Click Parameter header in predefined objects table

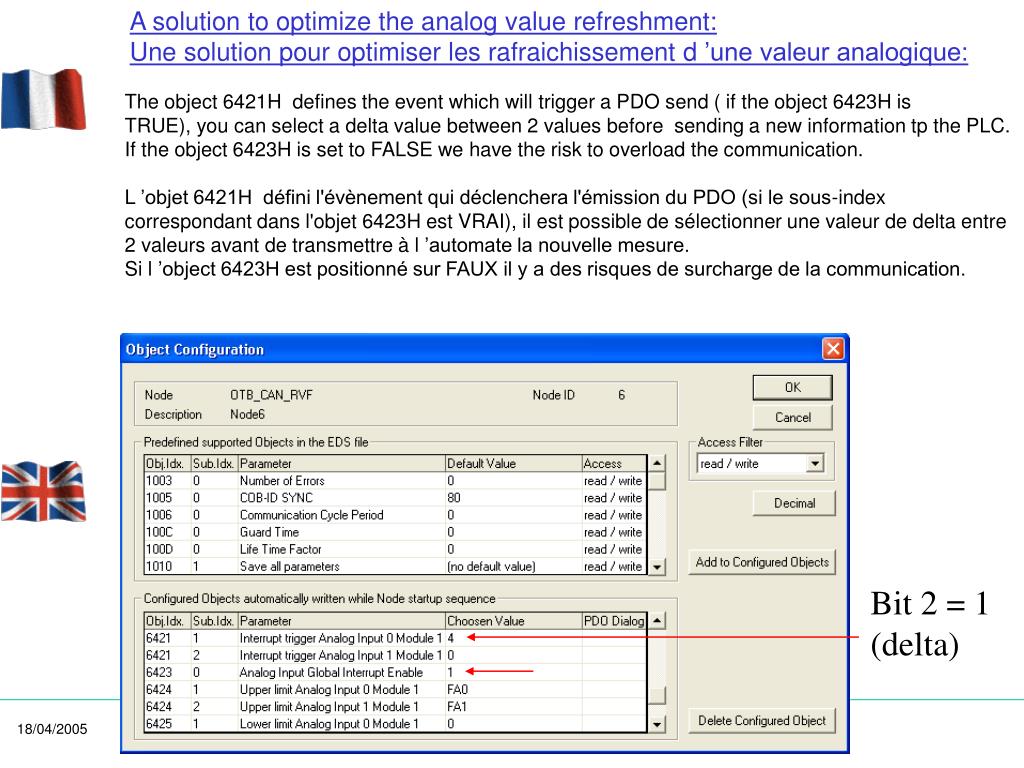coord(342,464)
